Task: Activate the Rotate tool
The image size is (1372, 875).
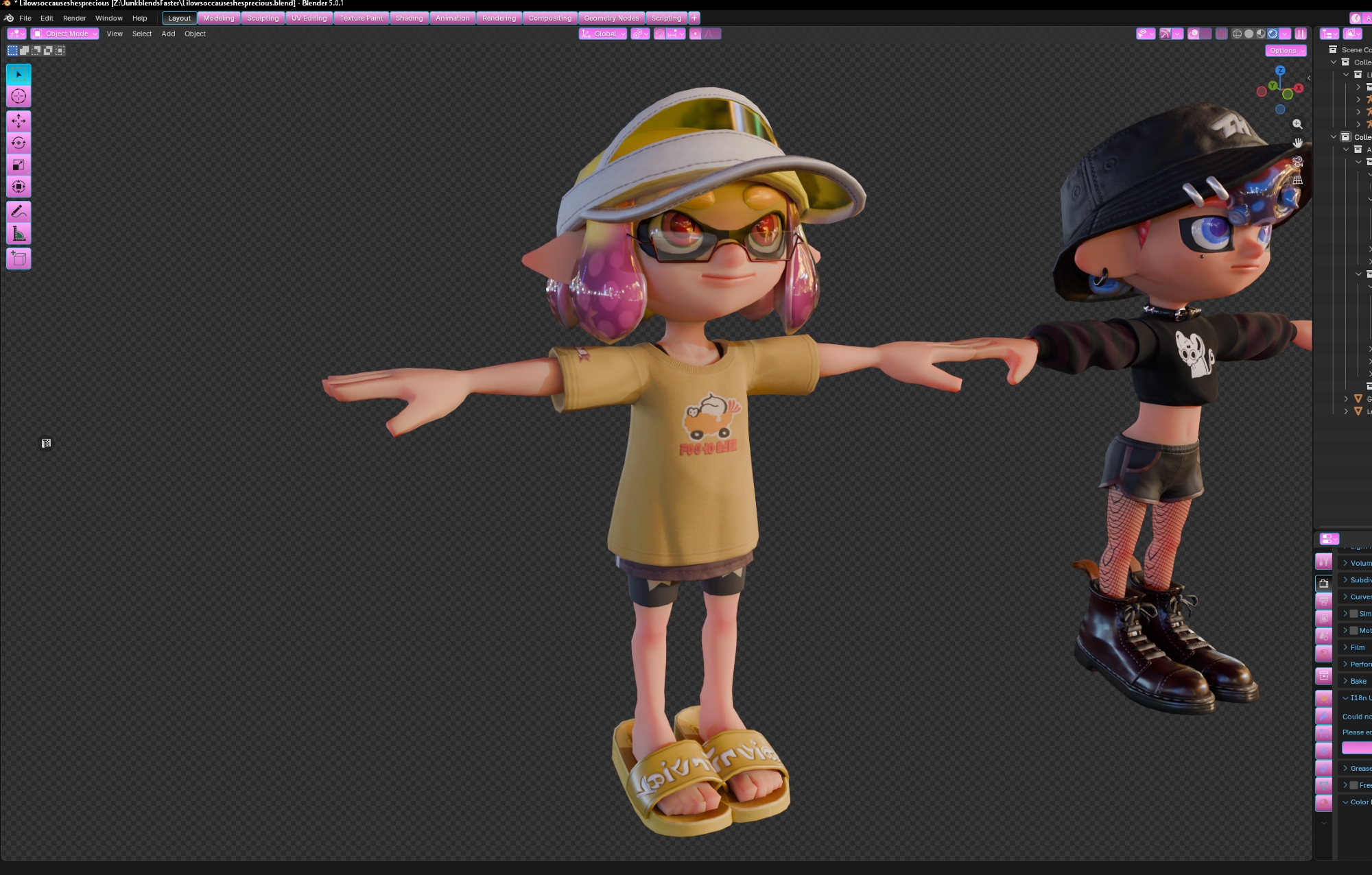Action: (x=19, y=143)
